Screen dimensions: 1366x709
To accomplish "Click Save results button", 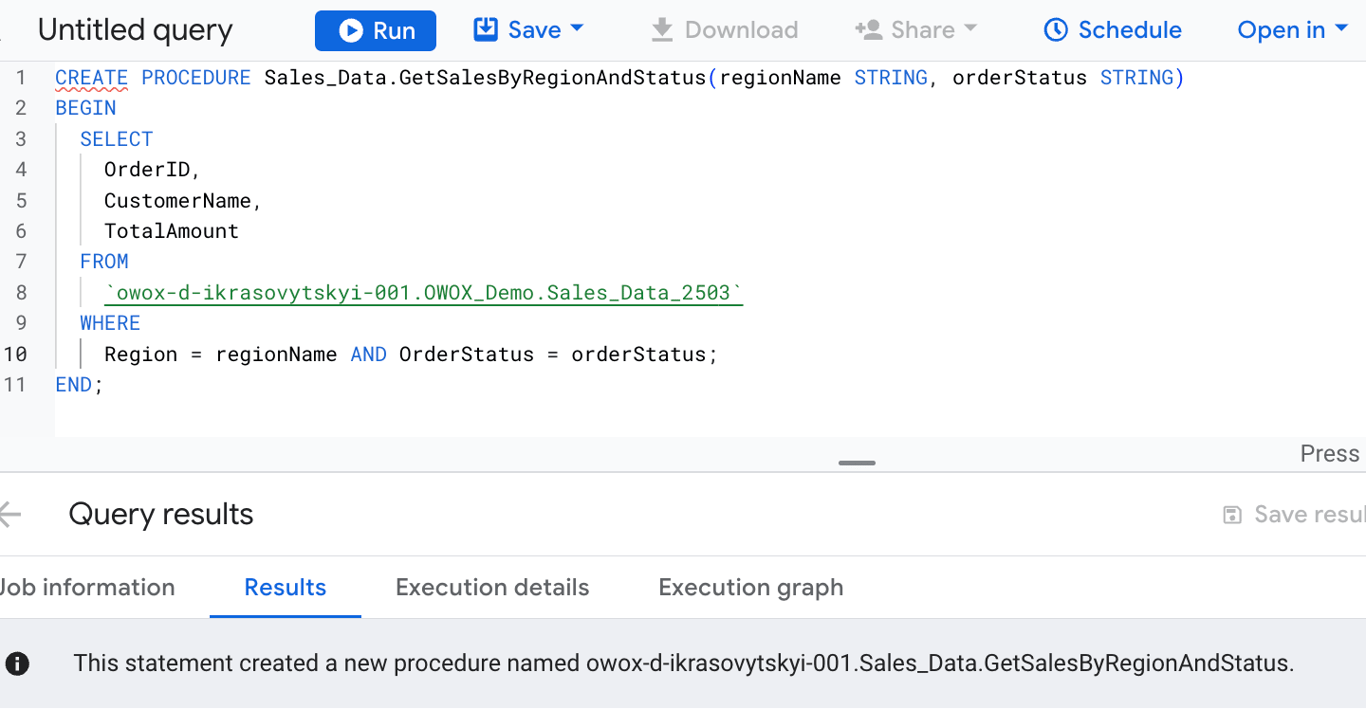I will click(x=1294, y=514).
